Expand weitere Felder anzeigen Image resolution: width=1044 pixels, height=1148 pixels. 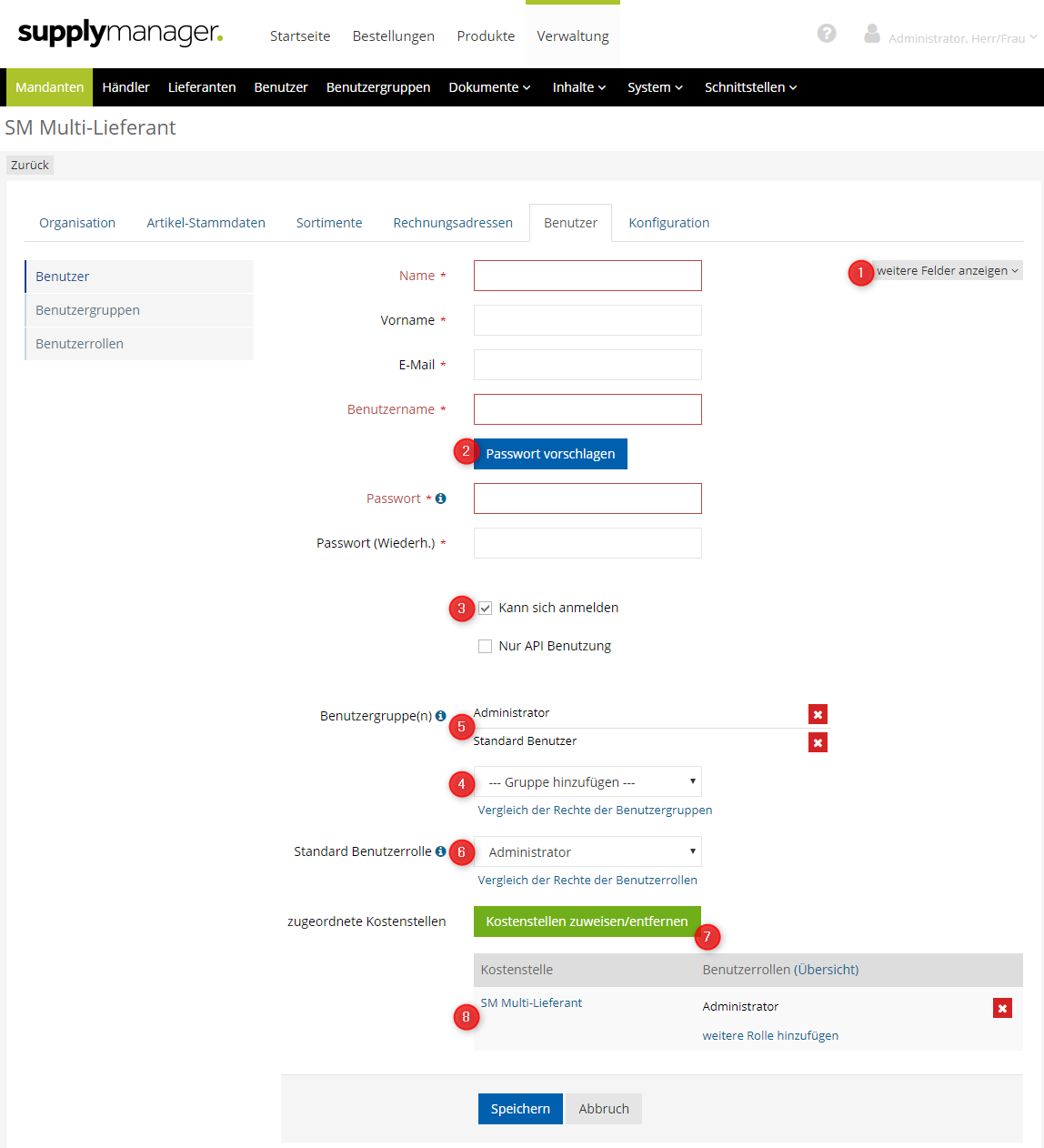click(x=947, y=271)
